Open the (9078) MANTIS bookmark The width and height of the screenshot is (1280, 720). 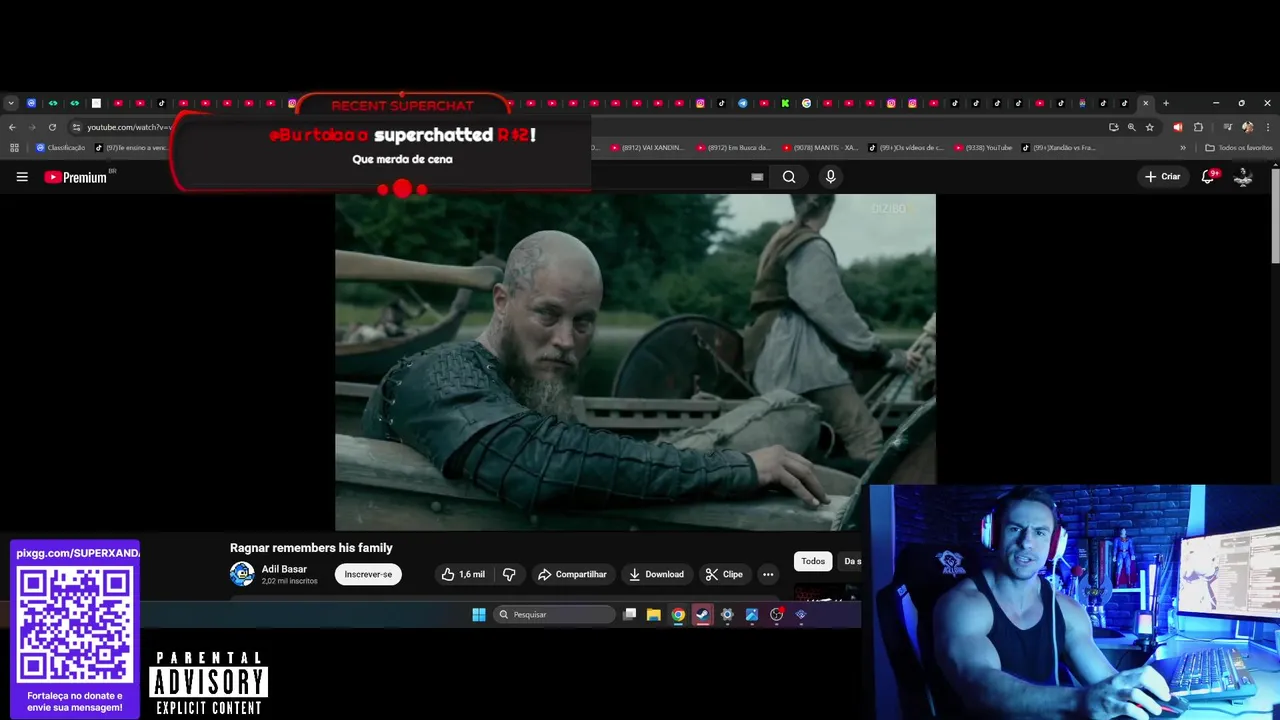tap(820, 148)
